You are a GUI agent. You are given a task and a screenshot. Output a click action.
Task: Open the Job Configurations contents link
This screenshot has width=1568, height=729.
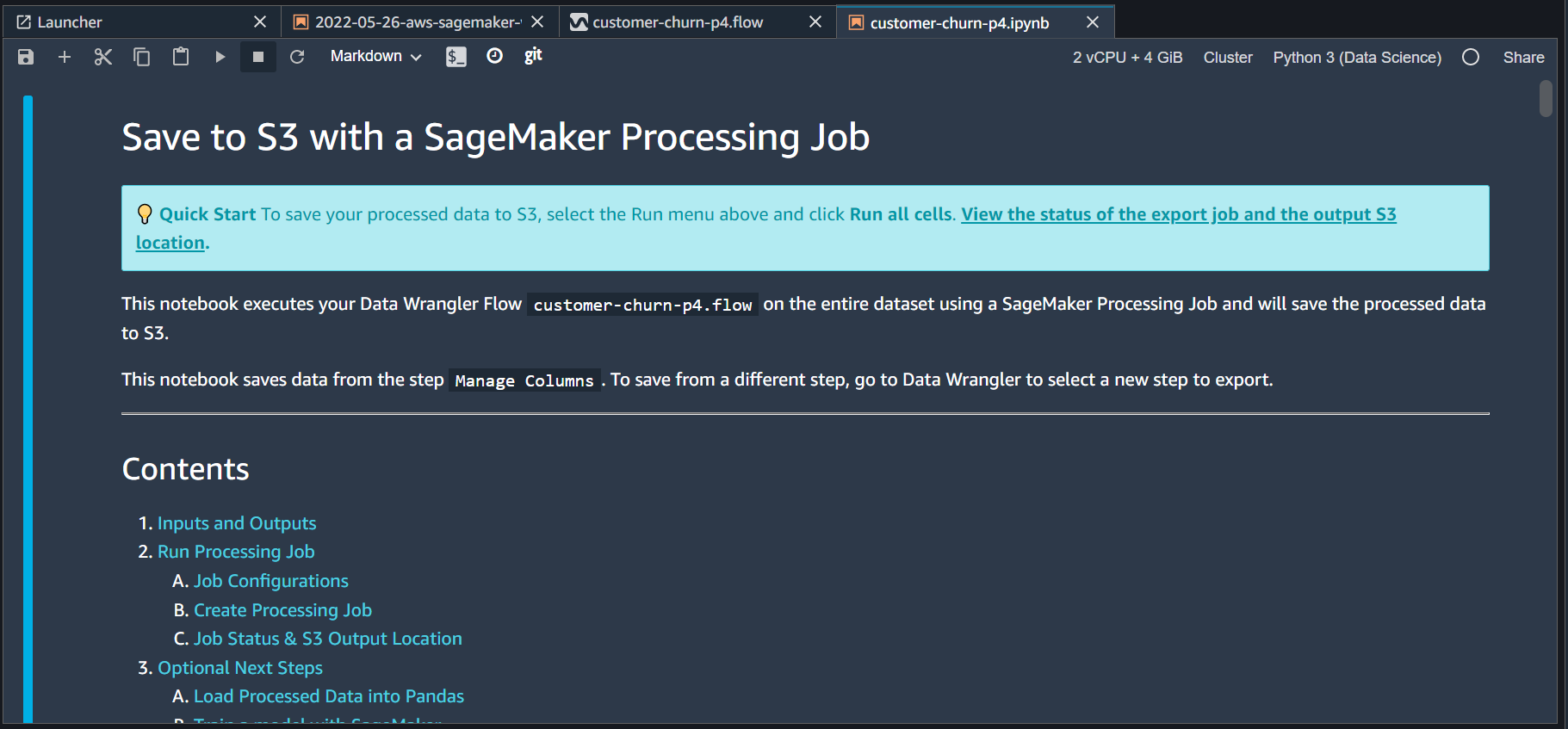coord(271,581)
